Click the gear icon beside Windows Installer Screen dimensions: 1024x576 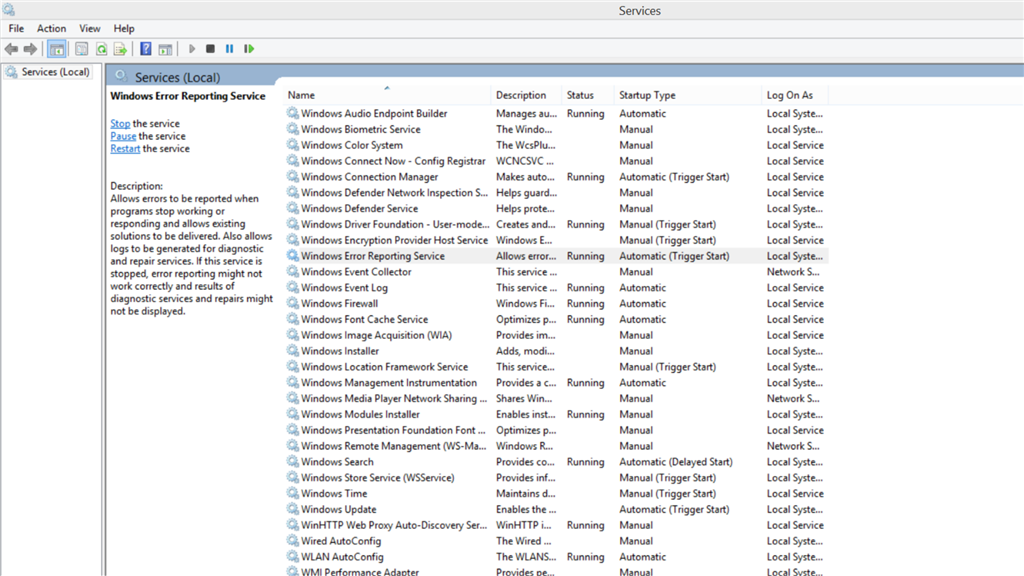pyautogui.click(x=293, y=351)
